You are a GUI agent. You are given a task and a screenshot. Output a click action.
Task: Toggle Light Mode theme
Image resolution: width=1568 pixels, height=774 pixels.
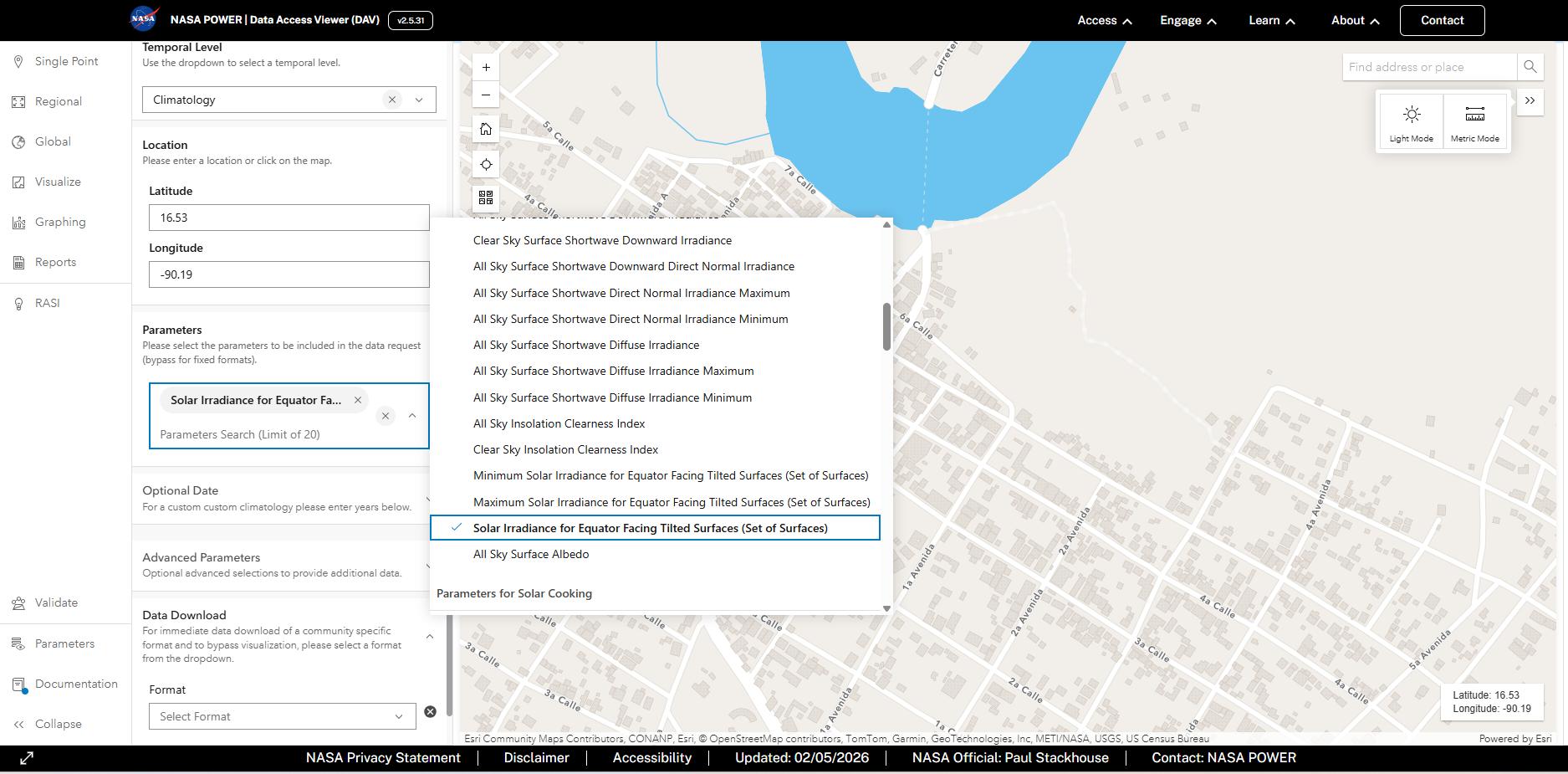tap(1411, 122)
